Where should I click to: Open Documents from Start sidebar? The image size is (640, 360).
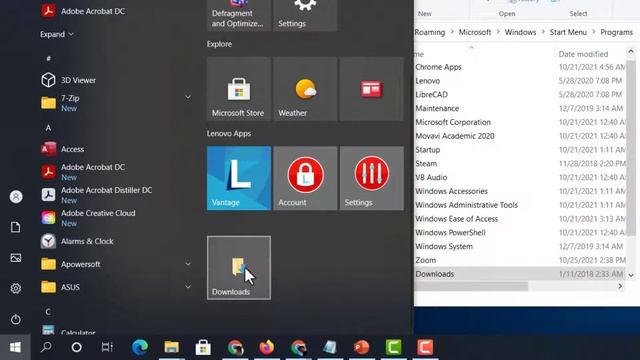pos(16,227)
